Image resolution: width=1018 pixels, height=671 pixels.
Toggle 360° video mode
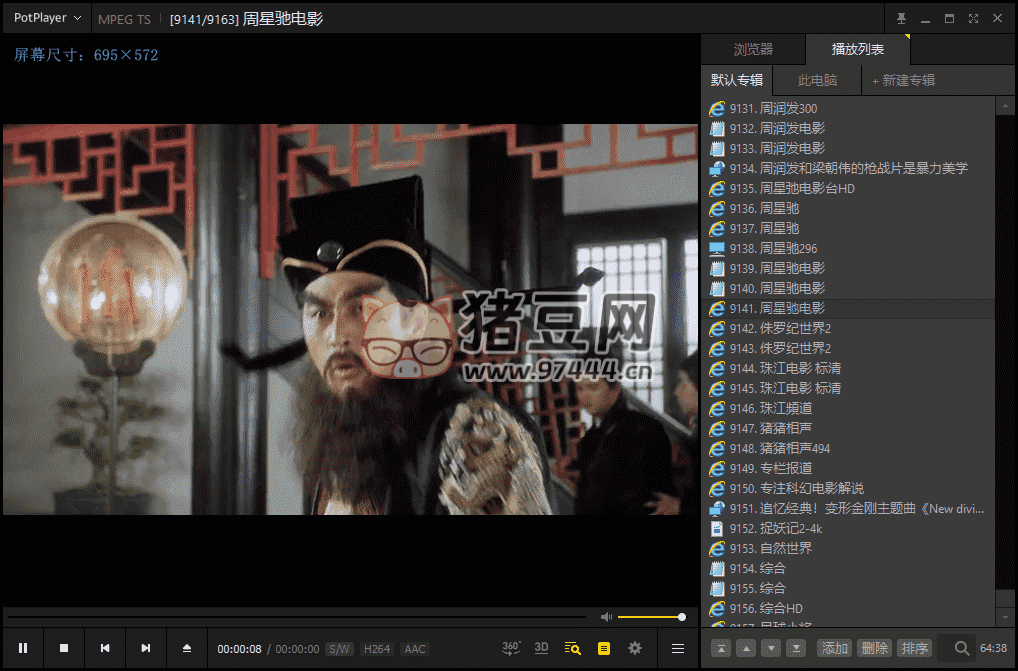coord(511,648)
